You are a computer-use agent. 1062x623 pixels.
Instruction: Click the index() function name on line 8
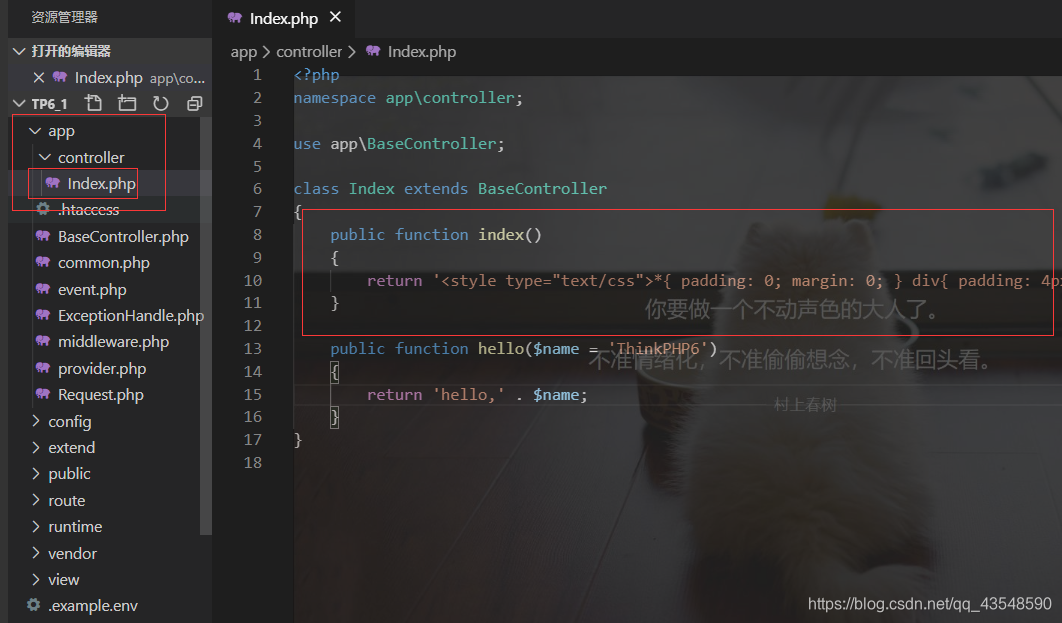point(501,235)
